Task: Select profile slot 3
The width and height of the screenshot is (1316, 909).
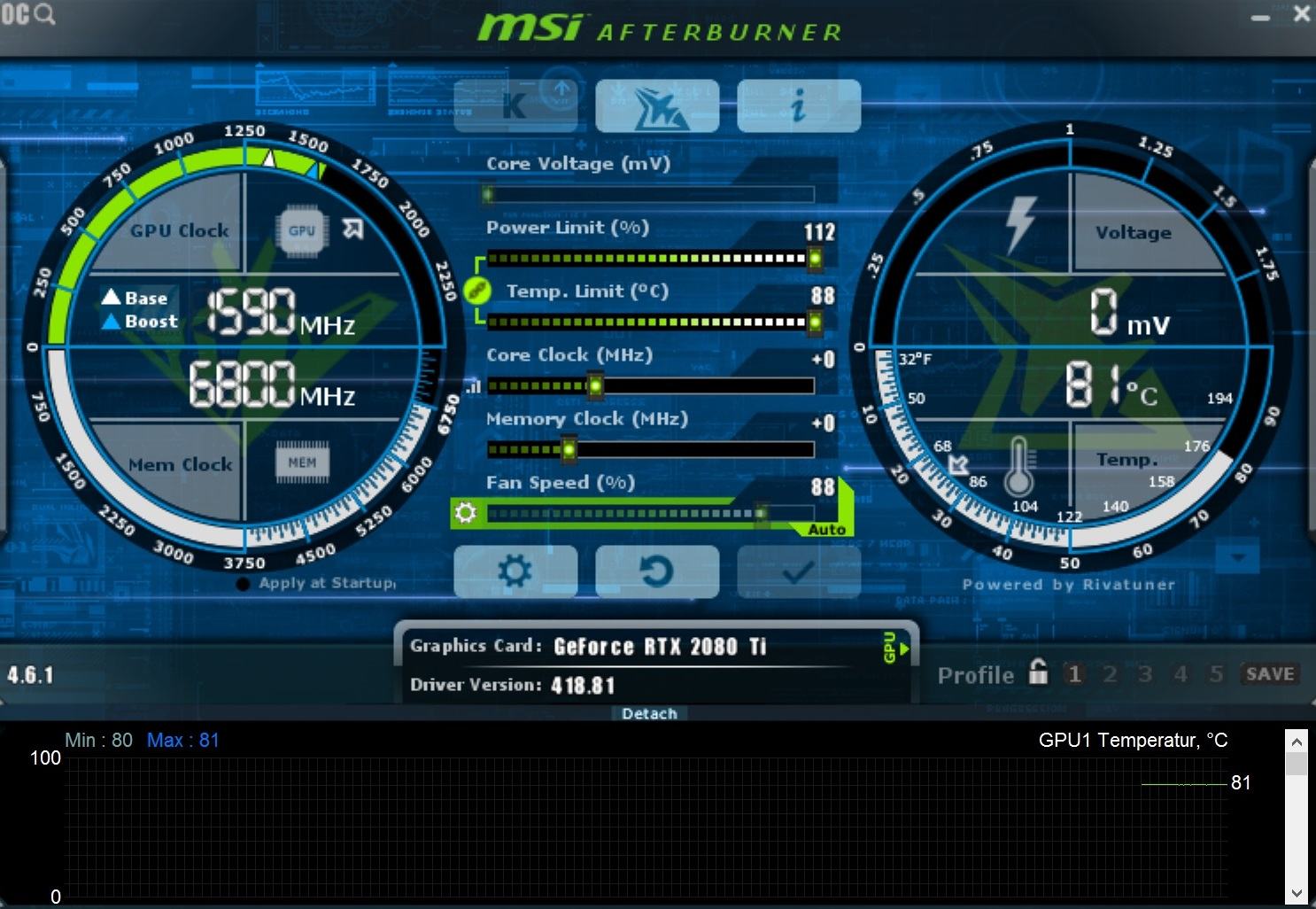Action: 1145,674
